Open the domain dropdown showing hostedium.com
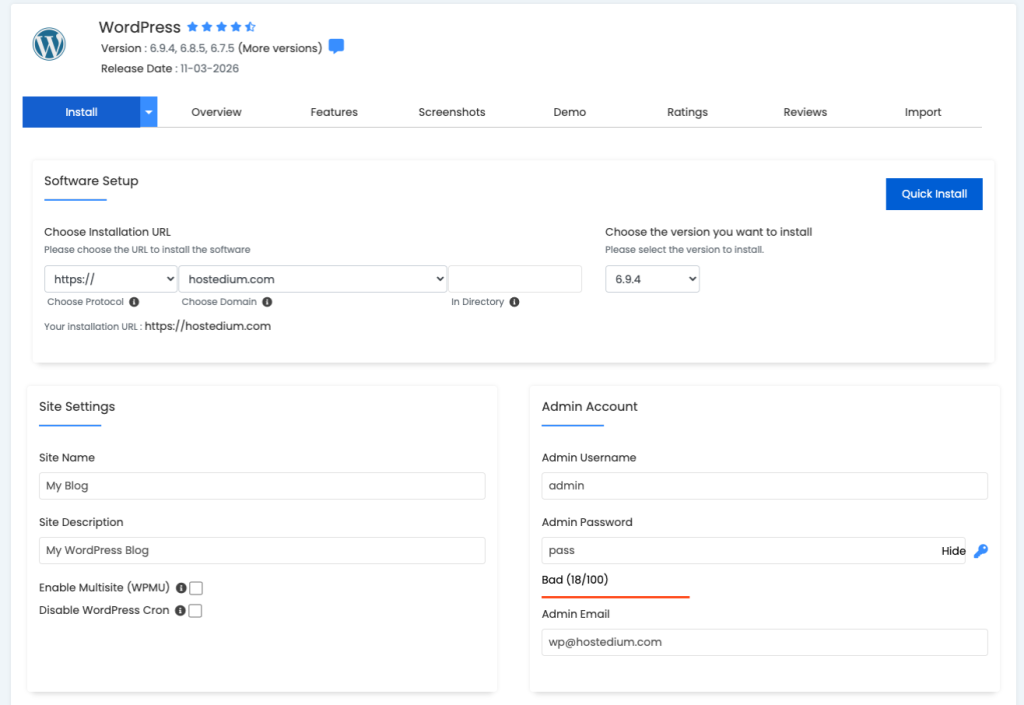The height and width of the screenshot is (705, 1024). tap(313, 278)
